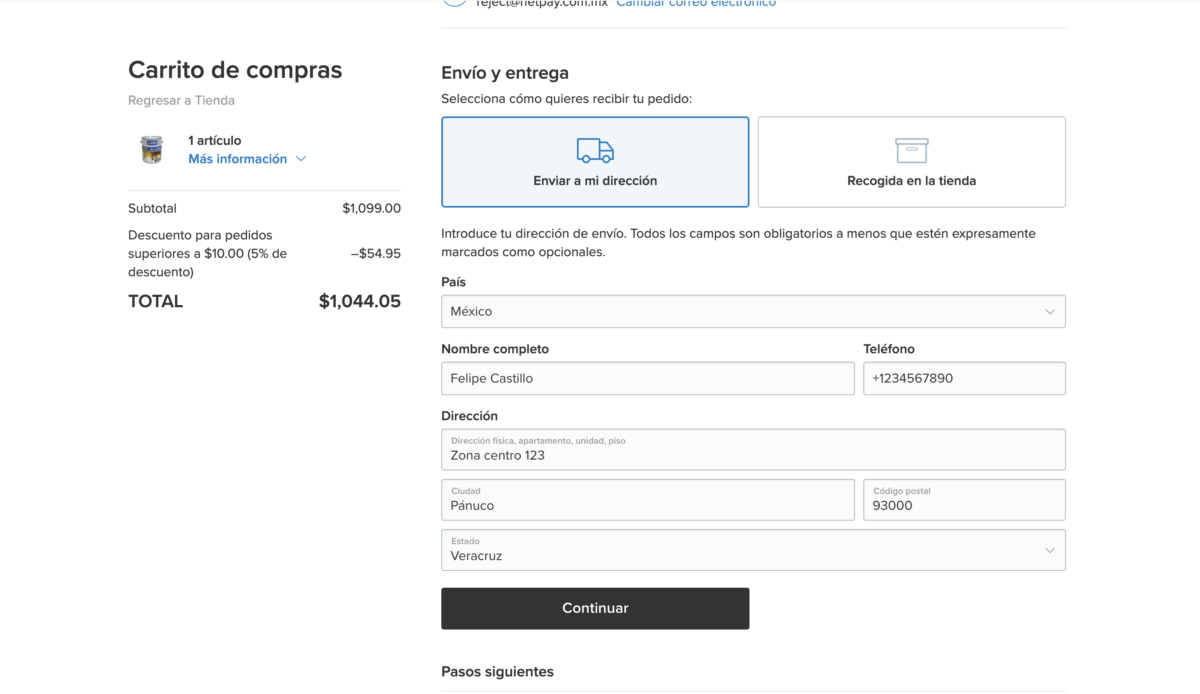The height and width of the screenshot is (694, 1200).
Task: Open the País dropdown showing México
Action: tap(753, 311)
